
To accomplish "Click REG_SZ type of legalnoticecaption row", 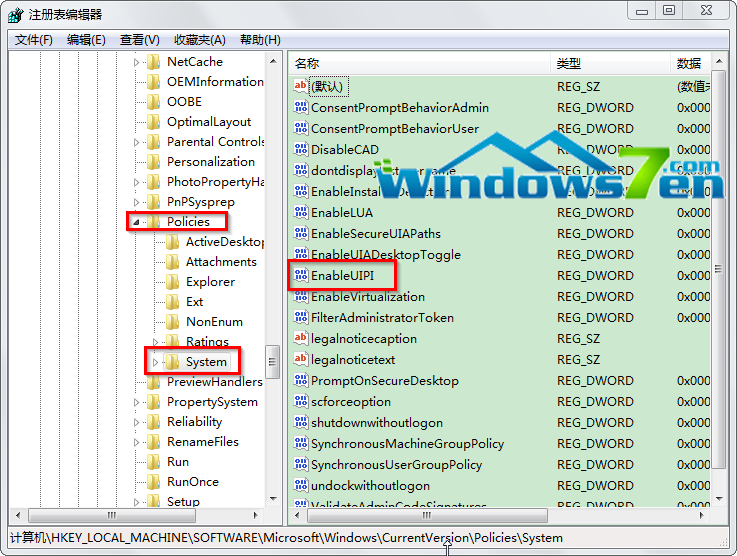I will click(579, 338).
